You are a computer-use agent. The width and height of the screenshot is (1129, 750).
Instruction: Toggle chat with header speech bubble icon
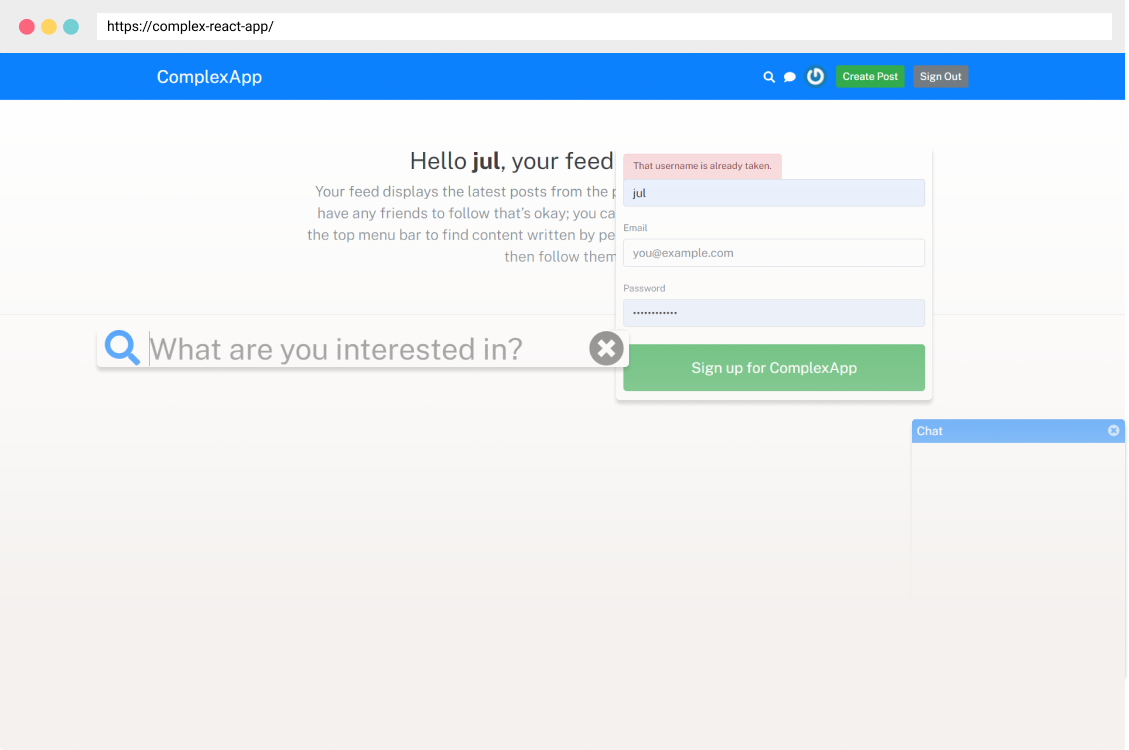click(x=790, y=77)
